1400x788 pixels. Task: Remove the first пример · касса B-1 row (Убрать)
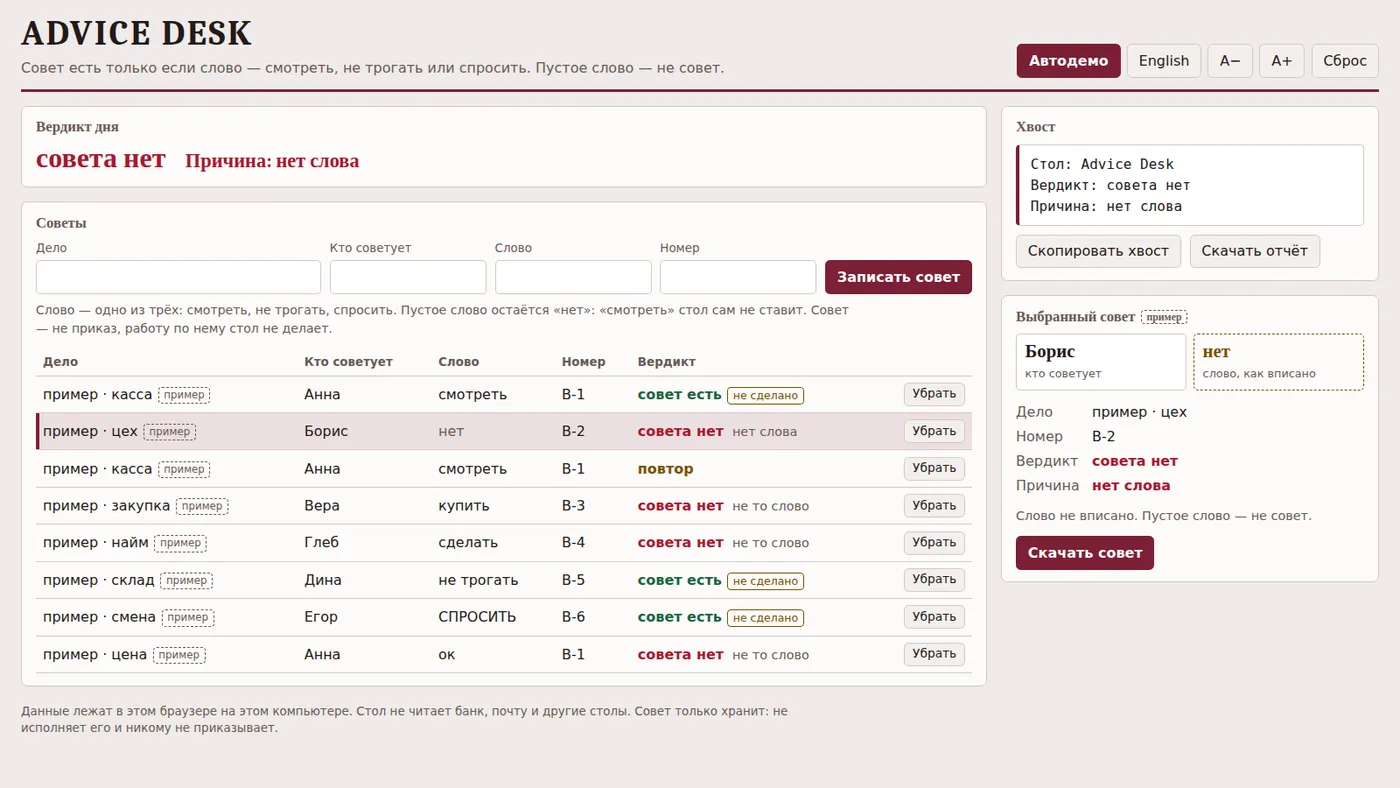click(934, 394)
